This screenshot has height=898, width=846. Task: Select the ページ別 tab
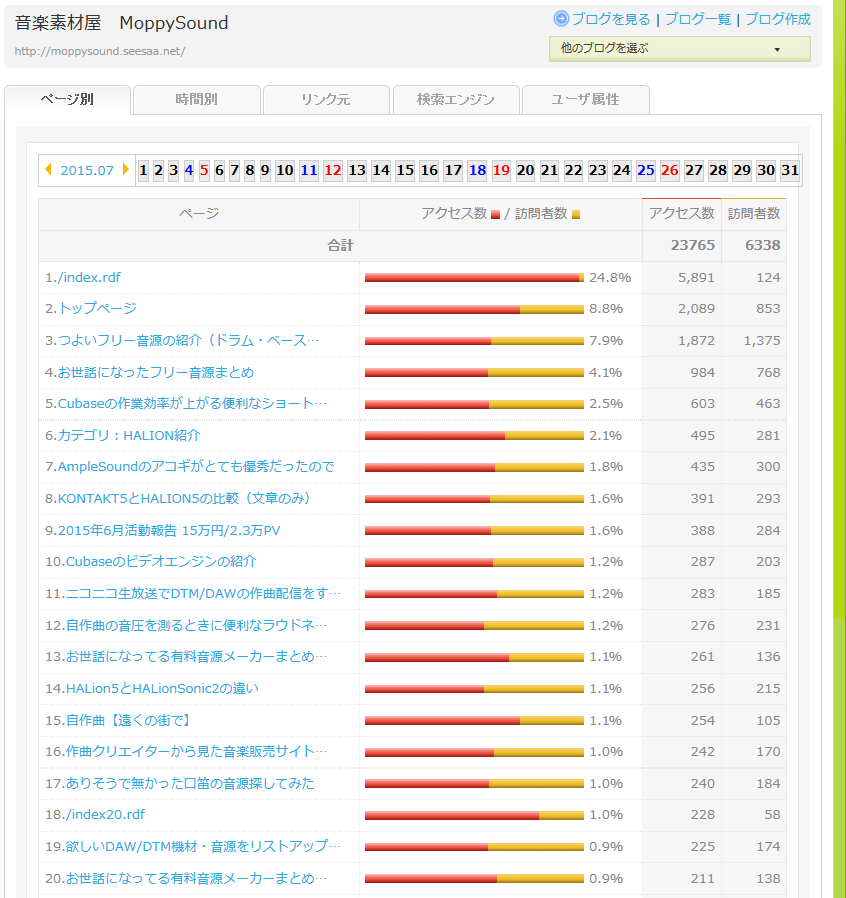click(67, 99)
